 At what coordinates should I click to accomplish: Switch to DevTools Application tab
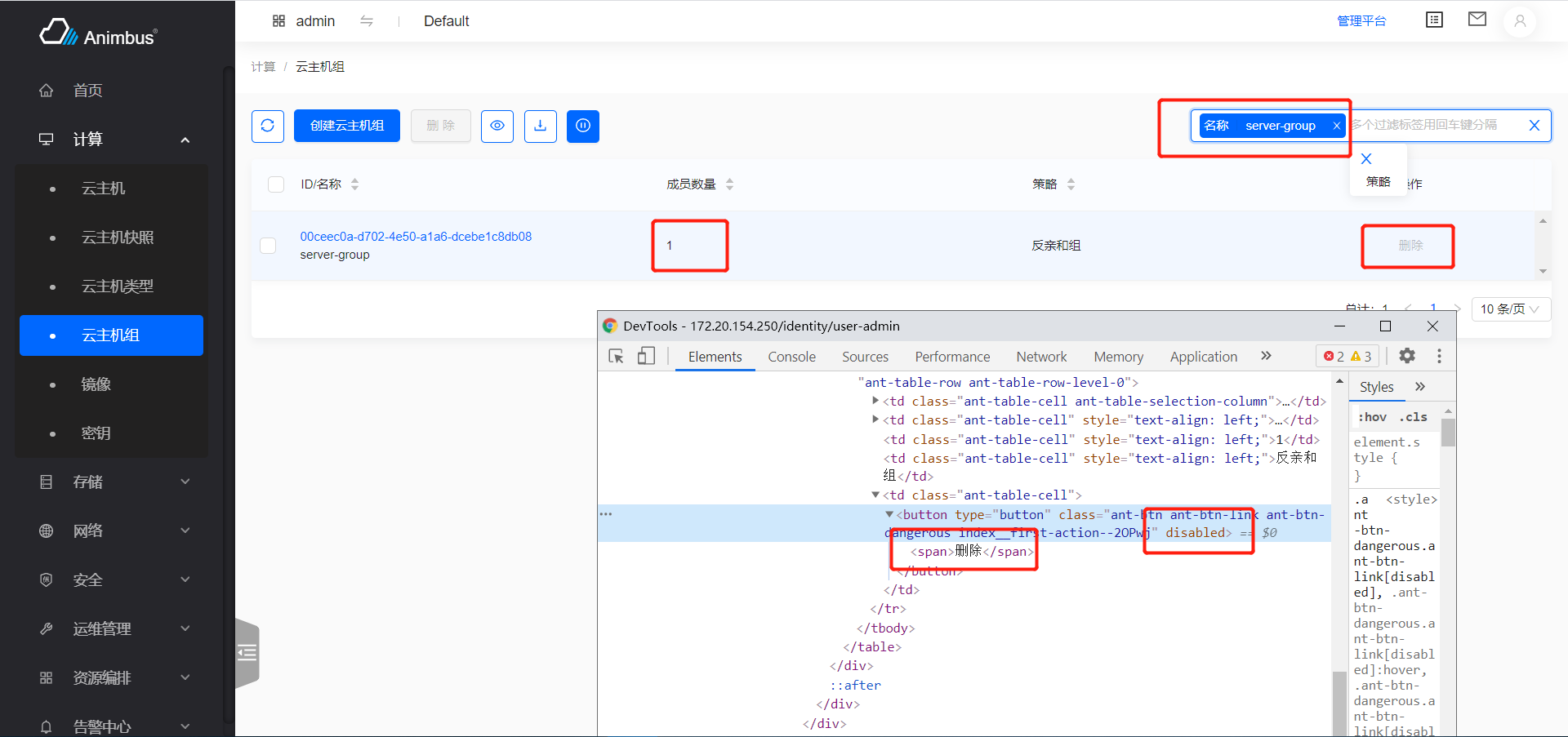click(1204, 357)
